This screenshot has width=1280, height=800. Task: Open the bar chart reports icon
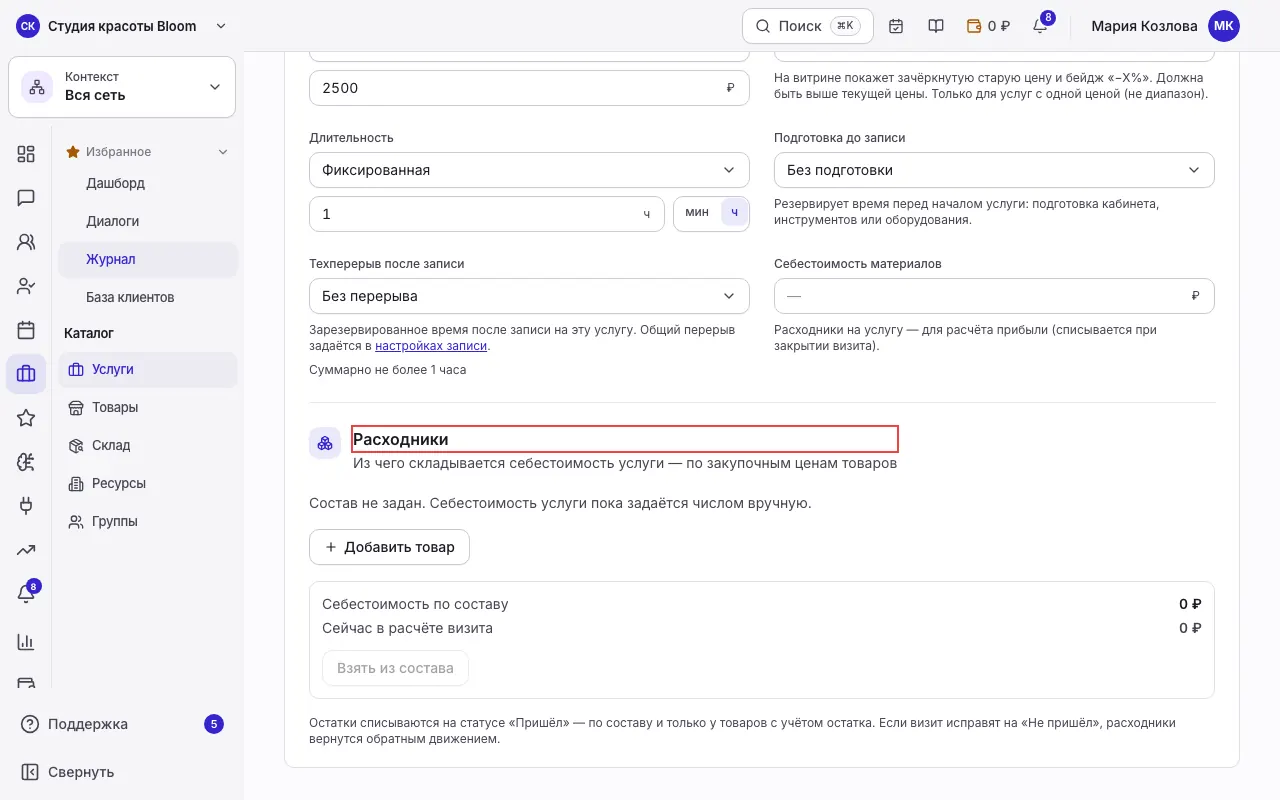pos(26,642)
